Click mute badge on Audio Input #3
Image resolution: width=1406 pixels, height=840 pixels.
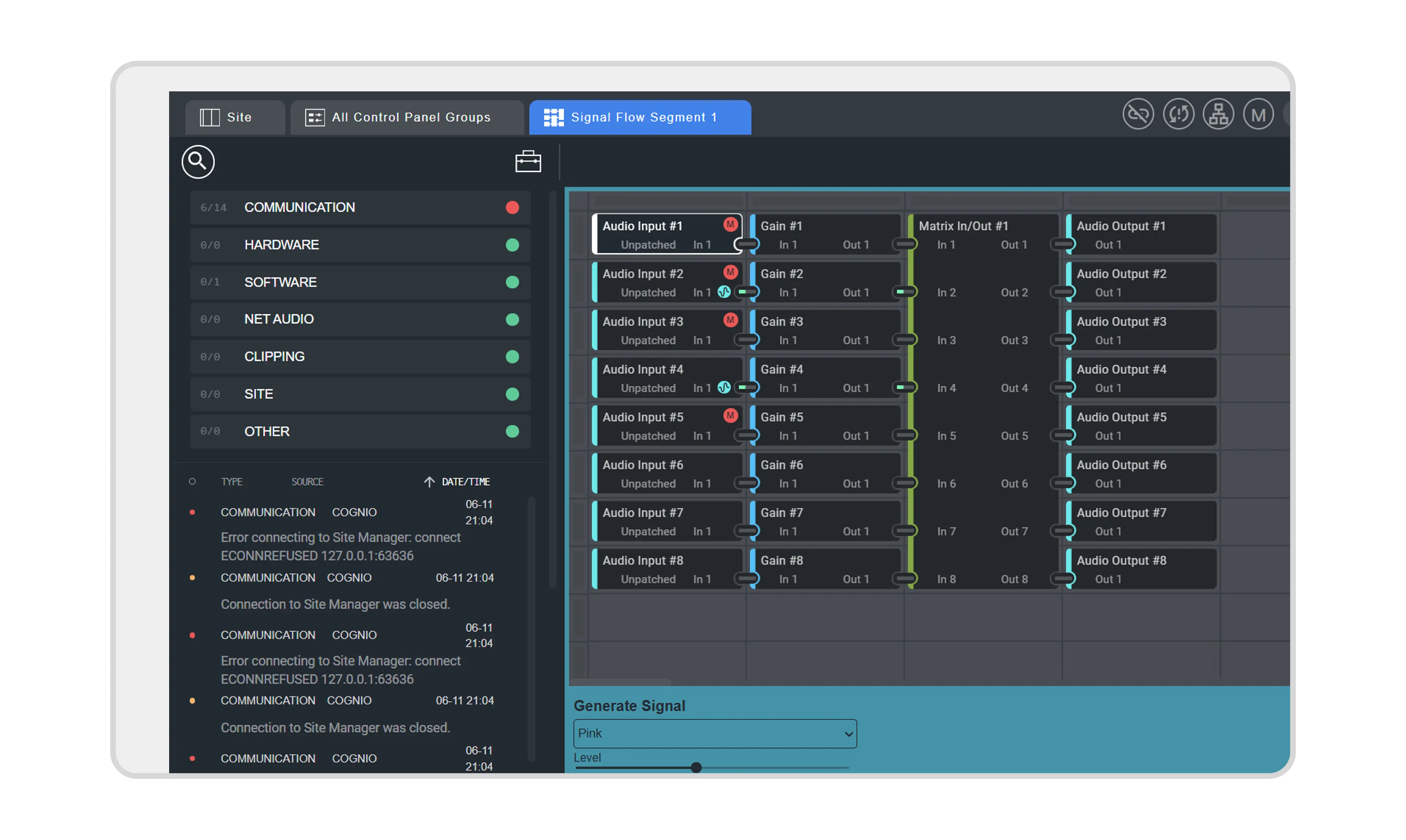tap(730, 320)
